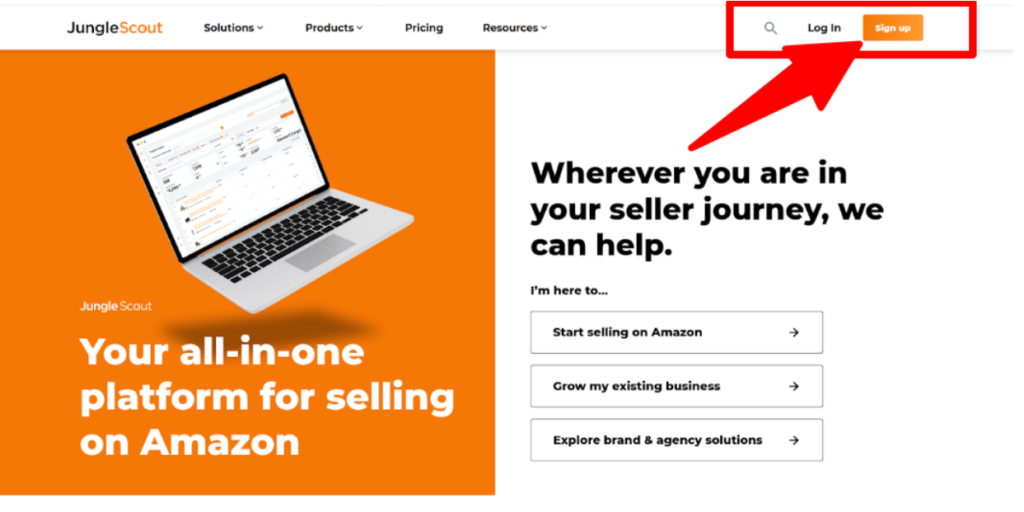Click the white JungleScout logo on orange banner
This screenshot has width=1024, height=512.
pos(116,306)
